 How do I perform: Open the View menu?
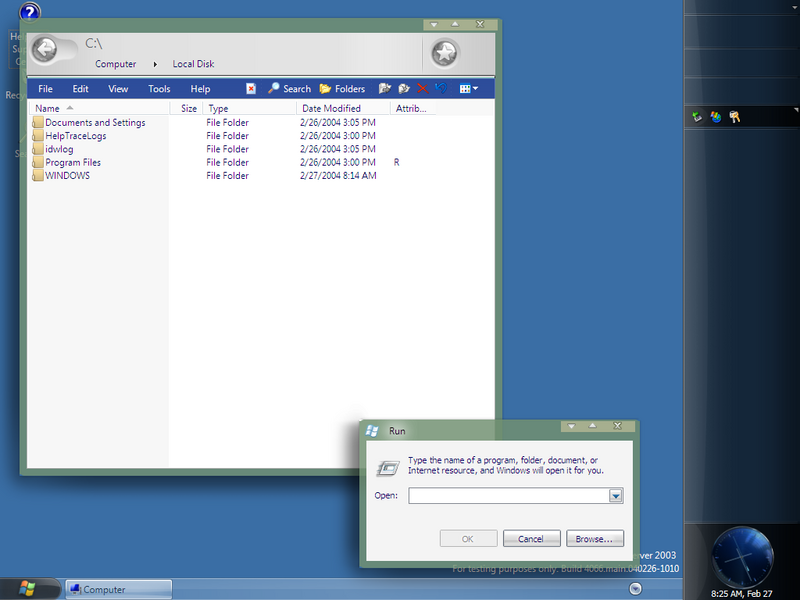point(118,89)
